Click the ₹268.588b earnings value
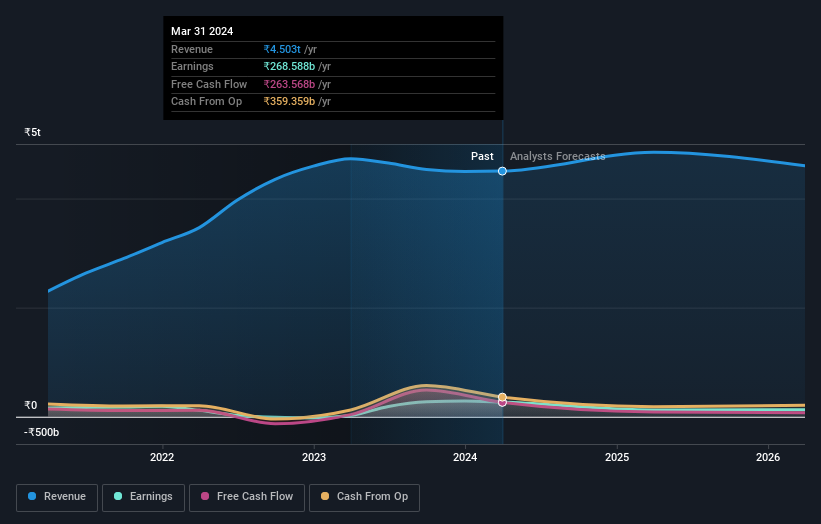This screenshot has width=821, height=524. click(x=290, y=66)
